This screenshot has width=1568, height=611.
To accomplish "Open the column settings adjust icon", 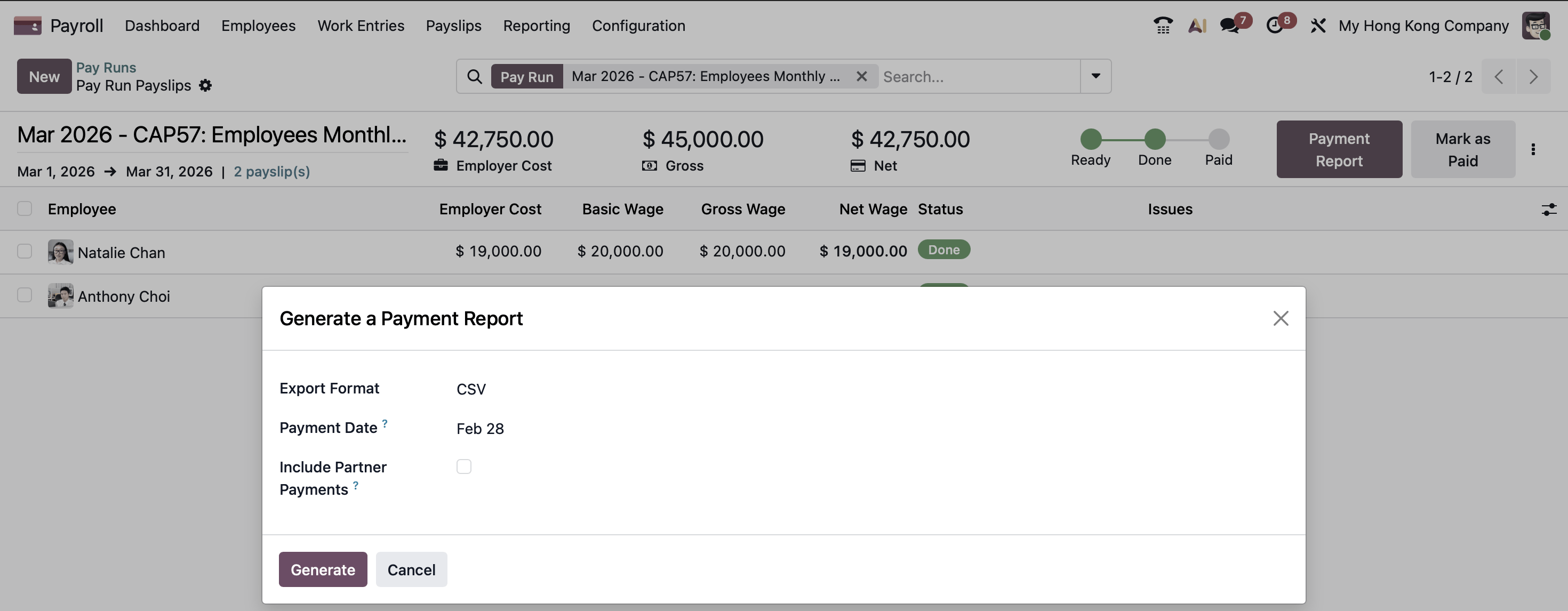I will [x=1548, y=210].
